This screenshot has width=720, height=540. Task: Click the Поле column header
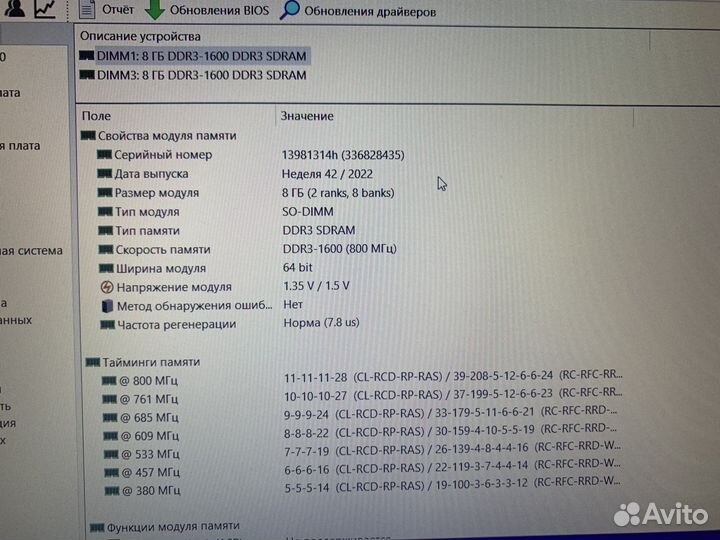96,116
